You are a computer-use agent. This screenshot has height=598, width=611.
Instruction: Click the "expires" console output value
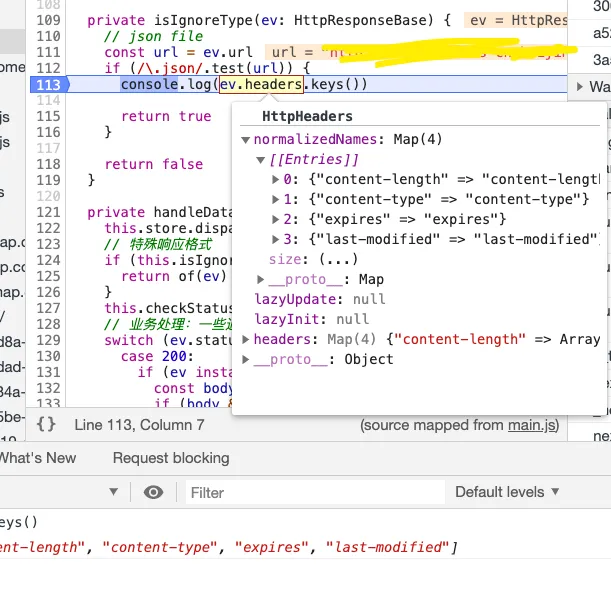pyautogui.click(x=271, y=547)
